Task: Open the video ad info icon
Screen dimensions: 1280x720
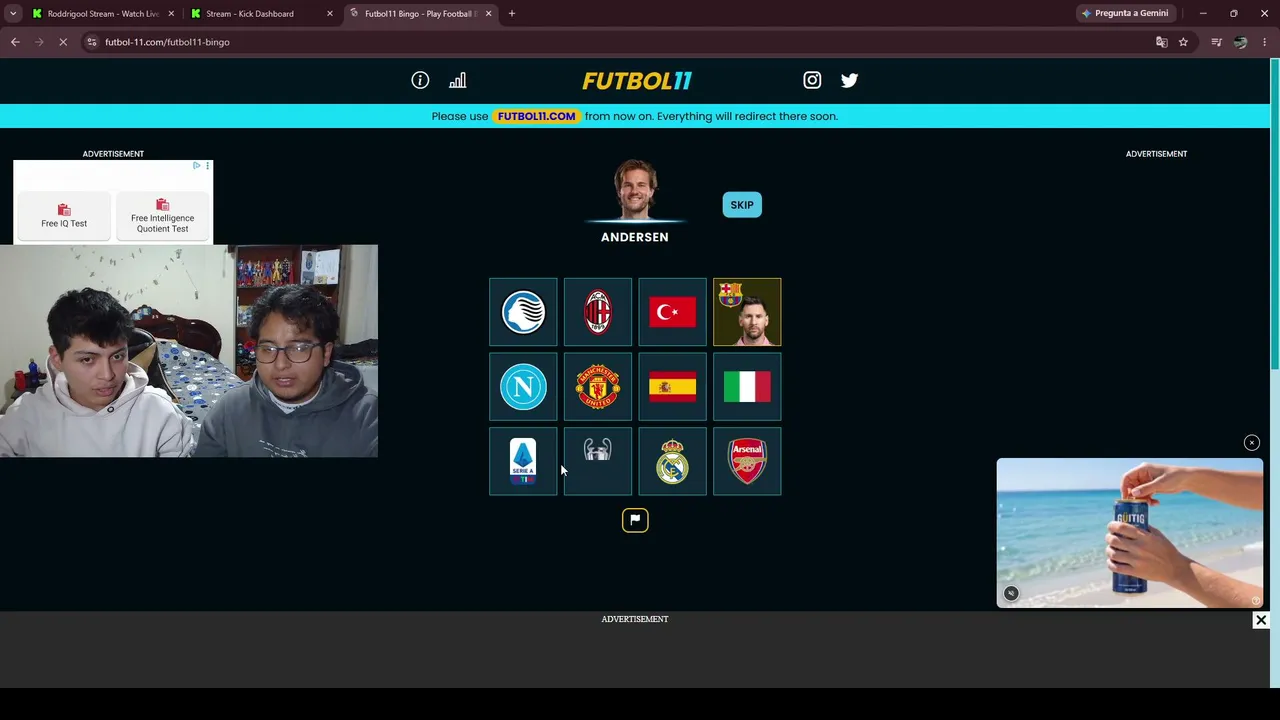Action: (1256, 601)
